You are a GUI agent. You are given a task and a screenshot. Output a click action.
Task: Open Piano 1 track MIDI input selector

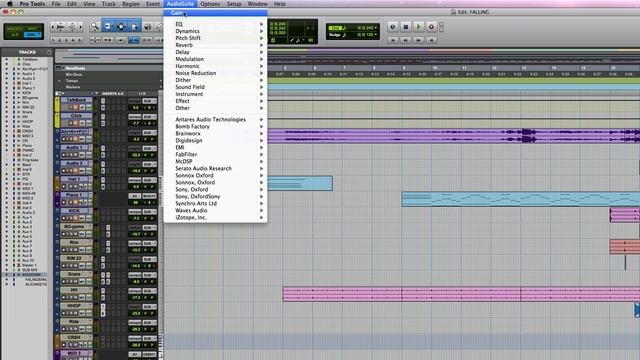[134, 196]
